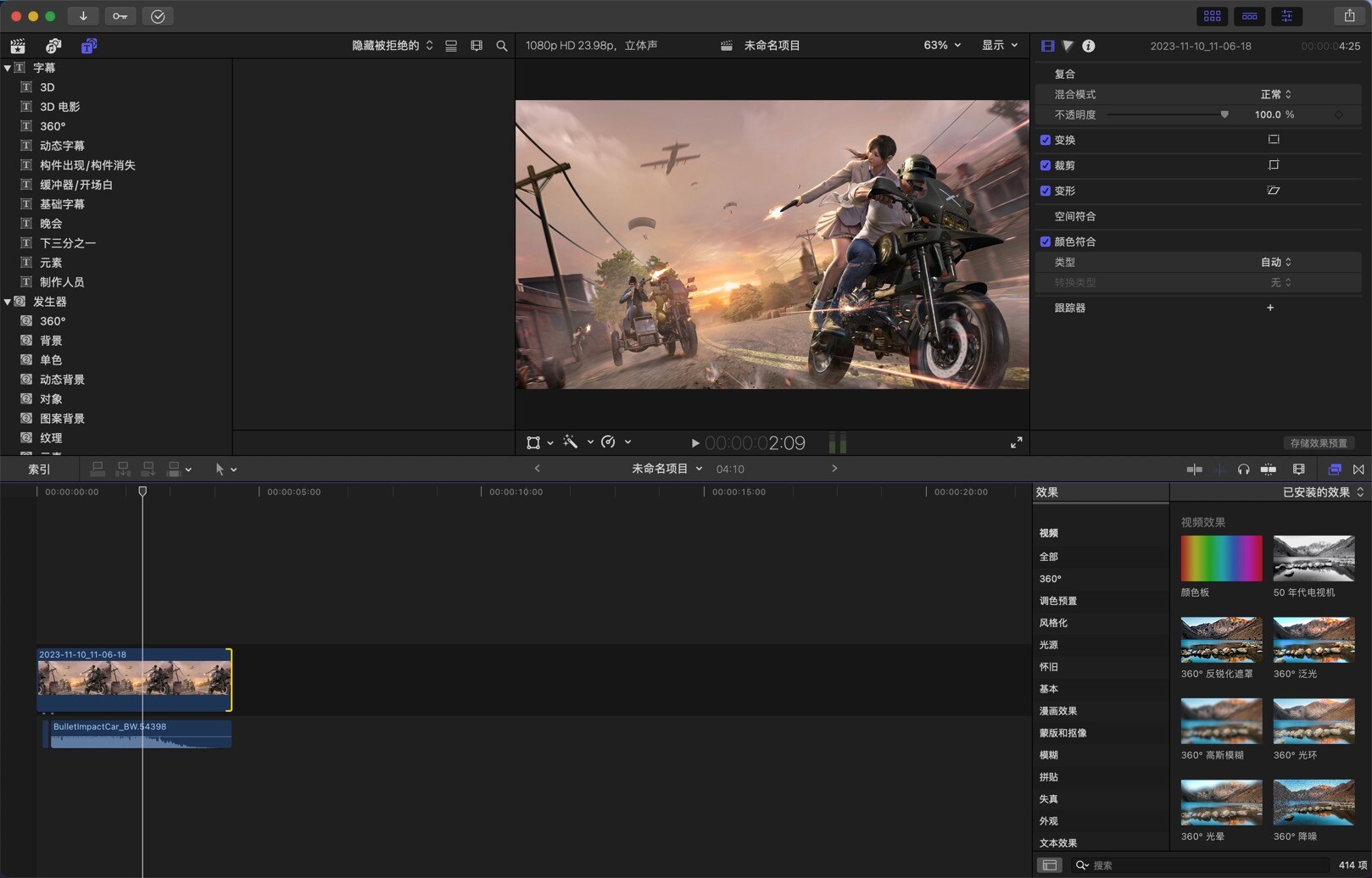Image resolution: width=1372 pixels, height=878 pixels.
Task: Click the 存储效果预置 button
Action: tap(1319, 443)
